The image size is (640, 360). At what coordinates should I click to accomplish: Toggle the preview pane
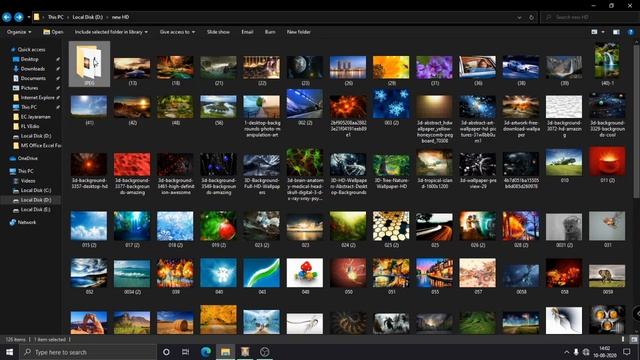coord(616,32)
